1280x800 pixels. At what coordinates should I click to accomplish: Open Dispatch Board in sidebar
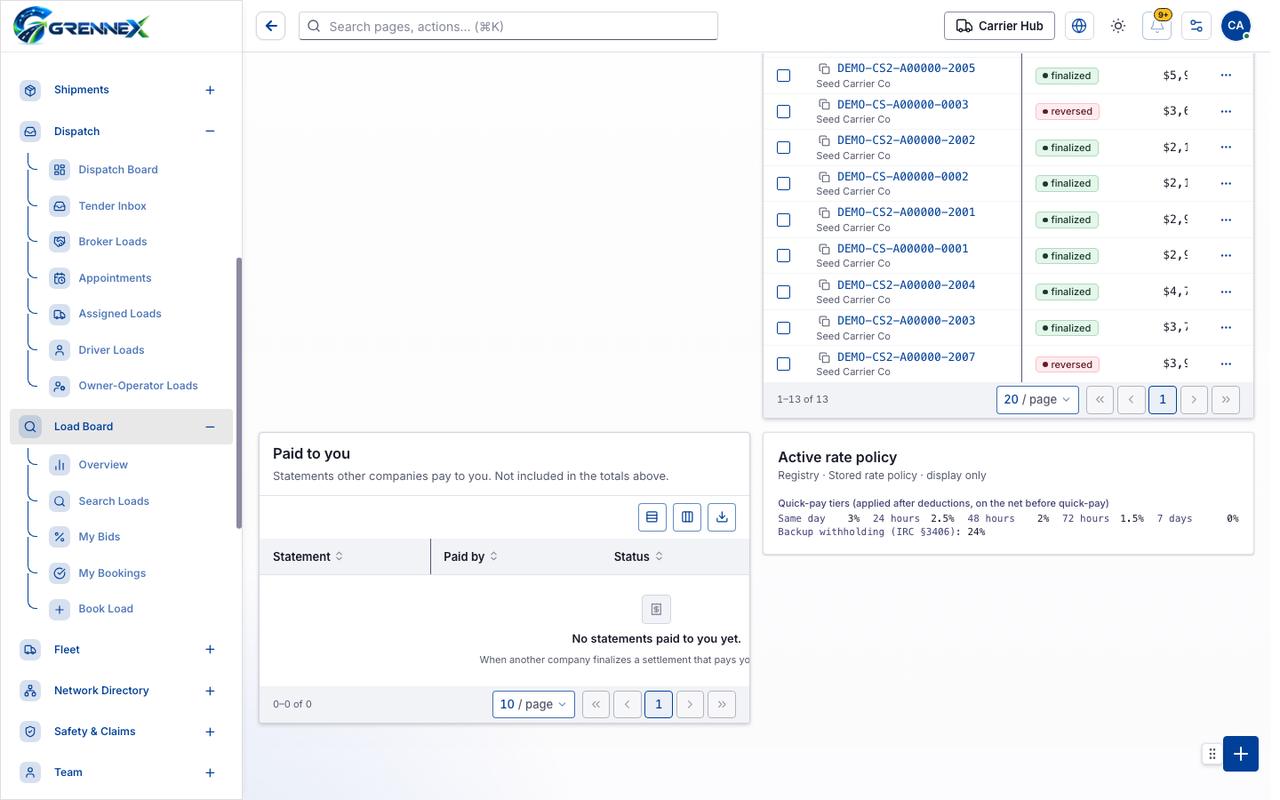[x=118, y=170]
